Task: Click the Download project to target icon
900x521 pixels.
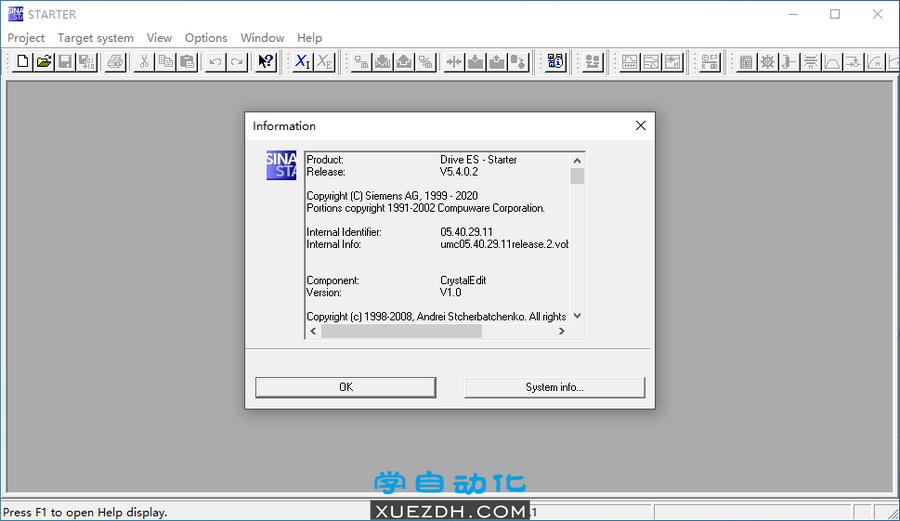Action: pos(382,61)
